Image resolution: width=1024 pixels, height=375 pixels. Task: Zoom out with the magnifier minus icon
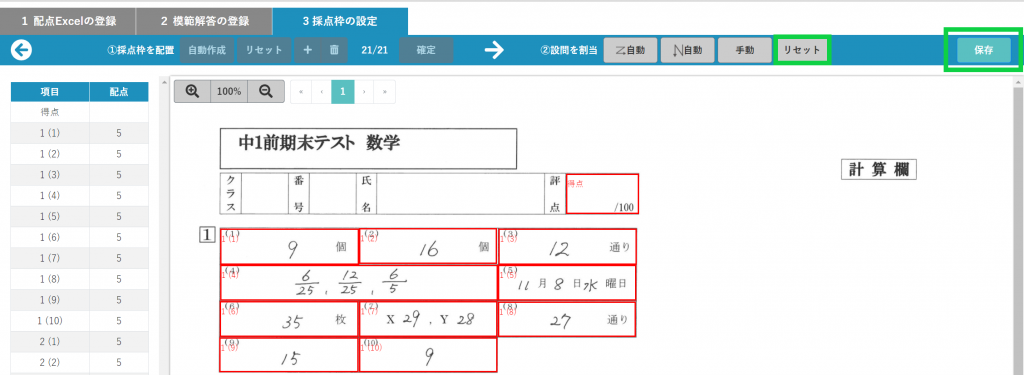(x=266, y=91)
